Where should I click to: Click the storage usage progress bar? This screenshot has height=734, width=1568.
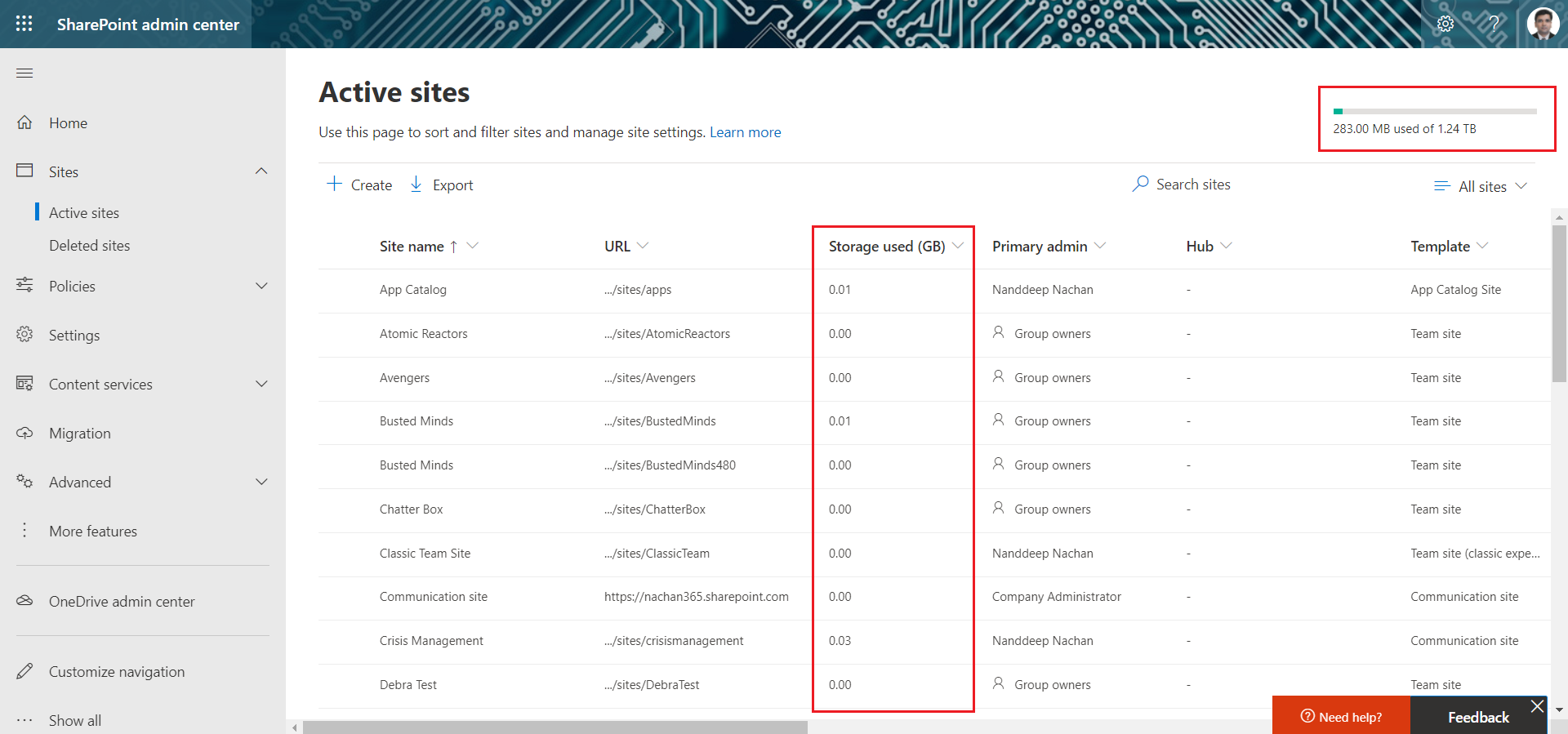1435,111
